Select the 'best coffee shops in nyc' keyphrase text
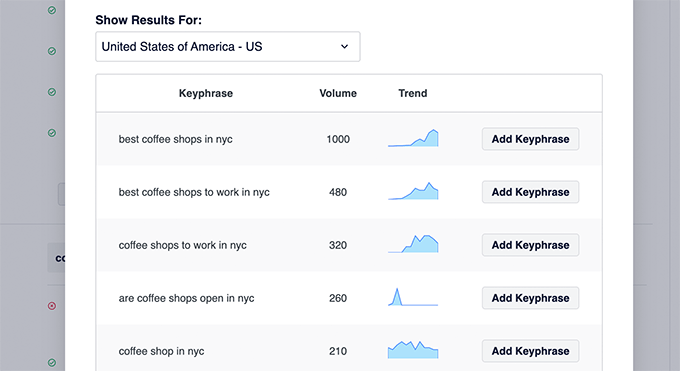 [176, 139]
